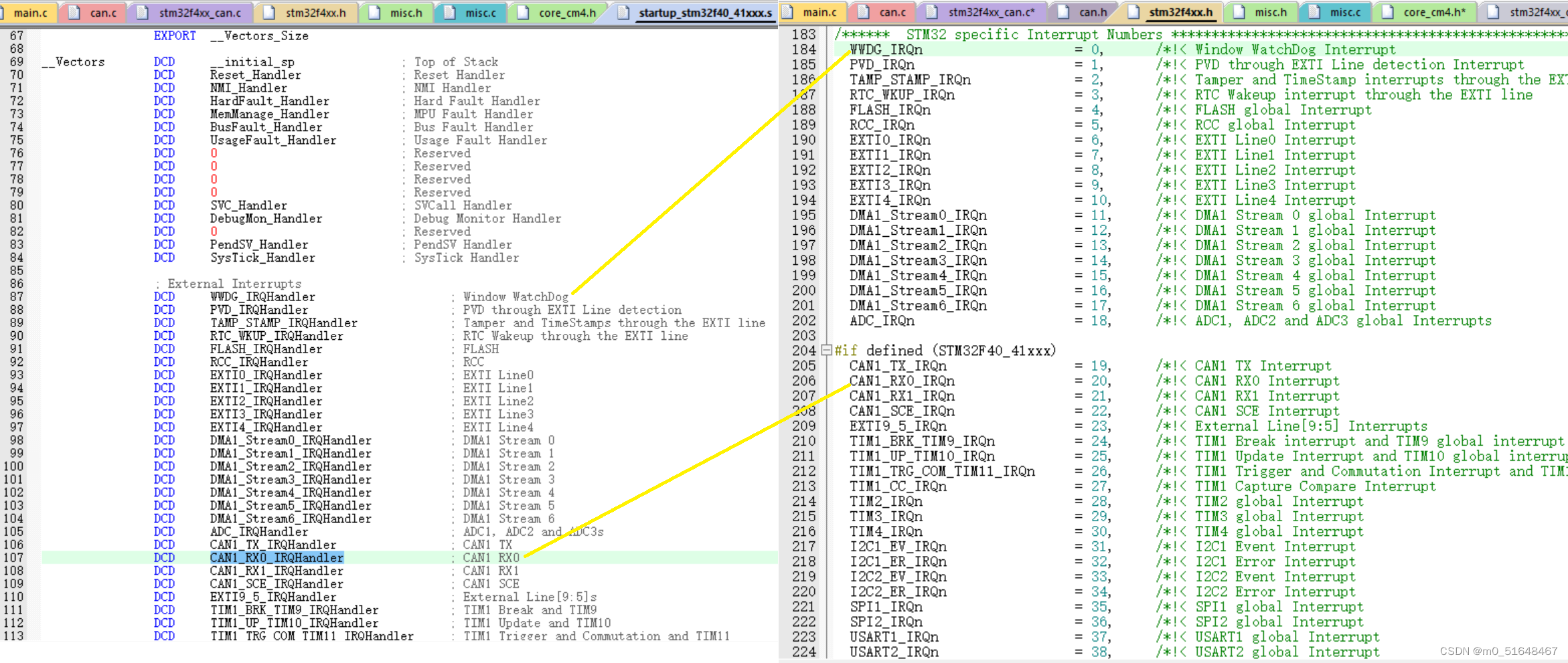Viewport: 1568px width, 663px height.
Task: Collapse the #if defined (STM32F40_41xxx) fold marker
Action: pyautogui.click(x=827, y=350)
